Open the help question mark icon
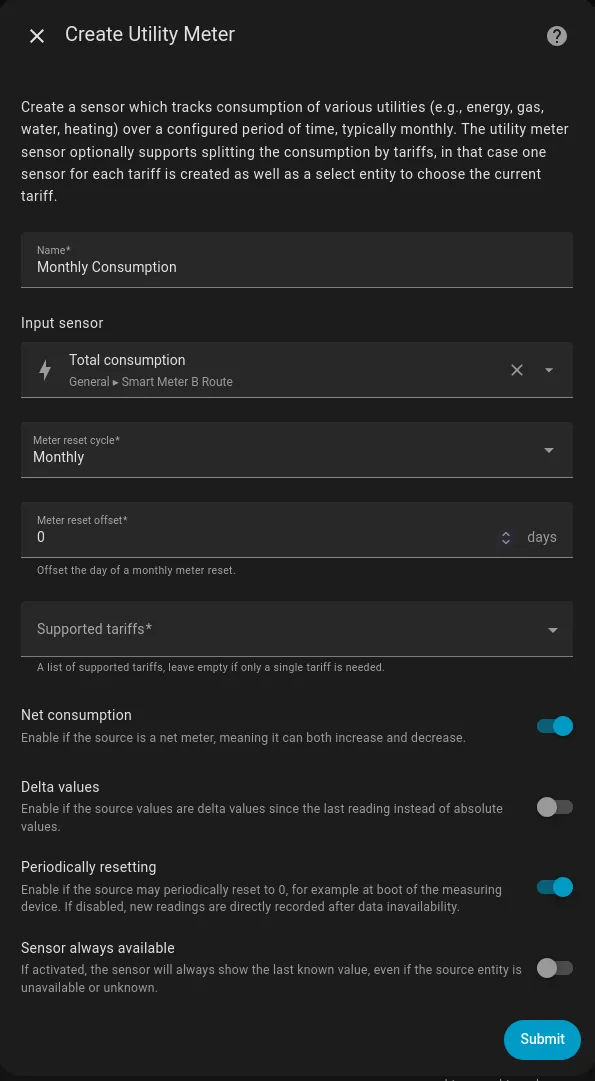 [557, 36]
